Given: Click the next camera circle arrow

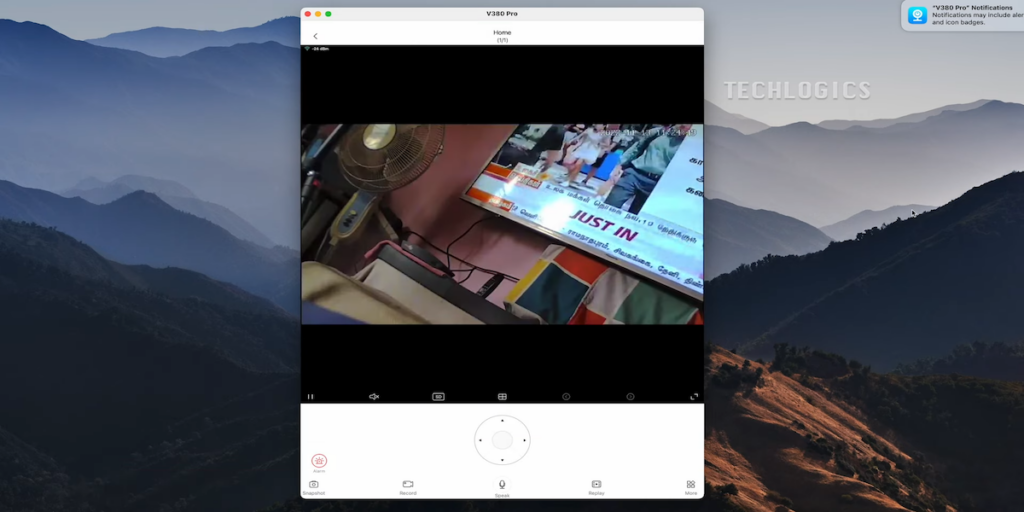Looking at the screenshot, I should 630,397.
